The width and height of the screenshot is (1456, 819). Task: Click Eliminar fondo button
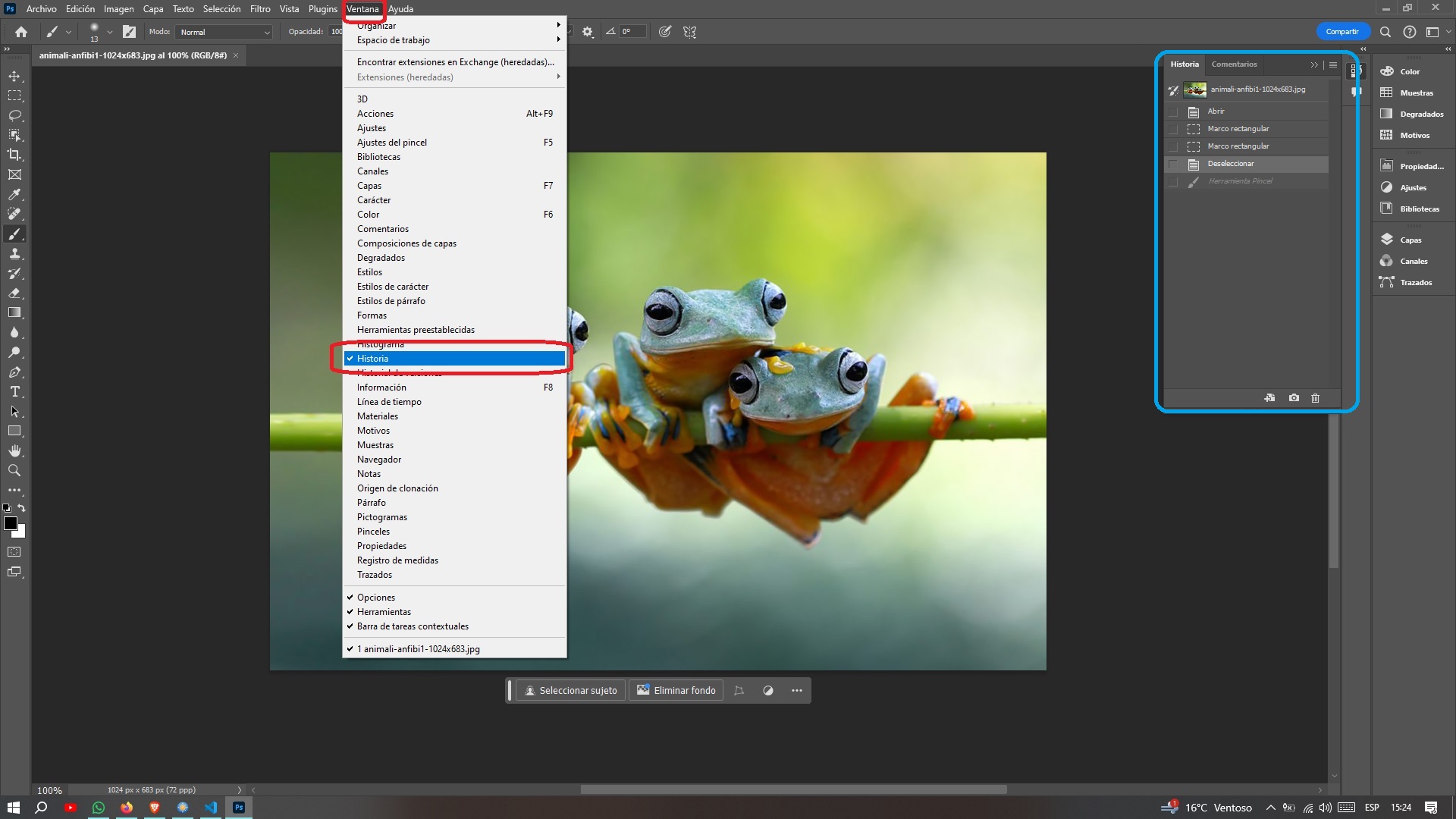(676, 691)
